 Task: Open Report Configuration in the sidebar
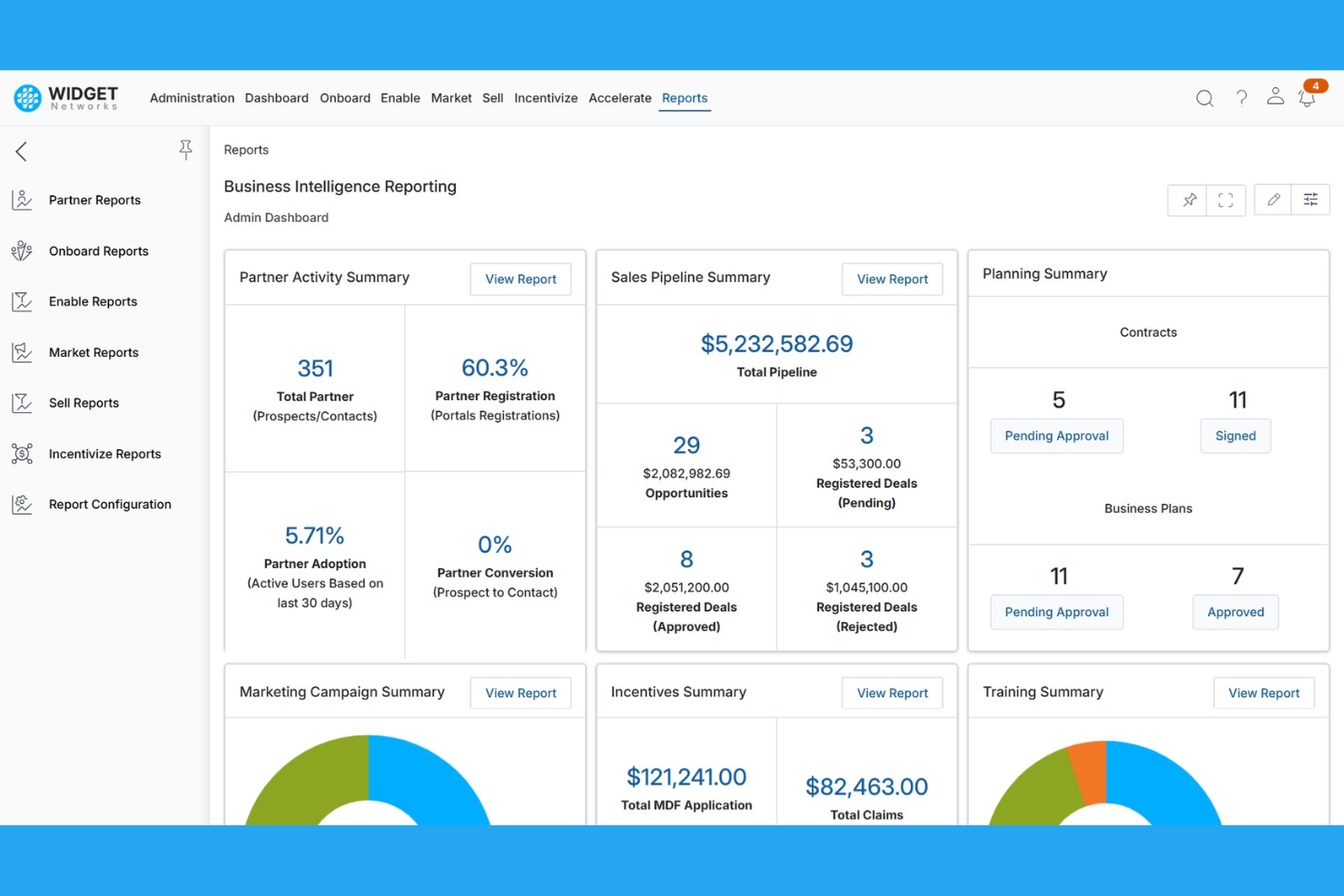(x=110, y=504)
